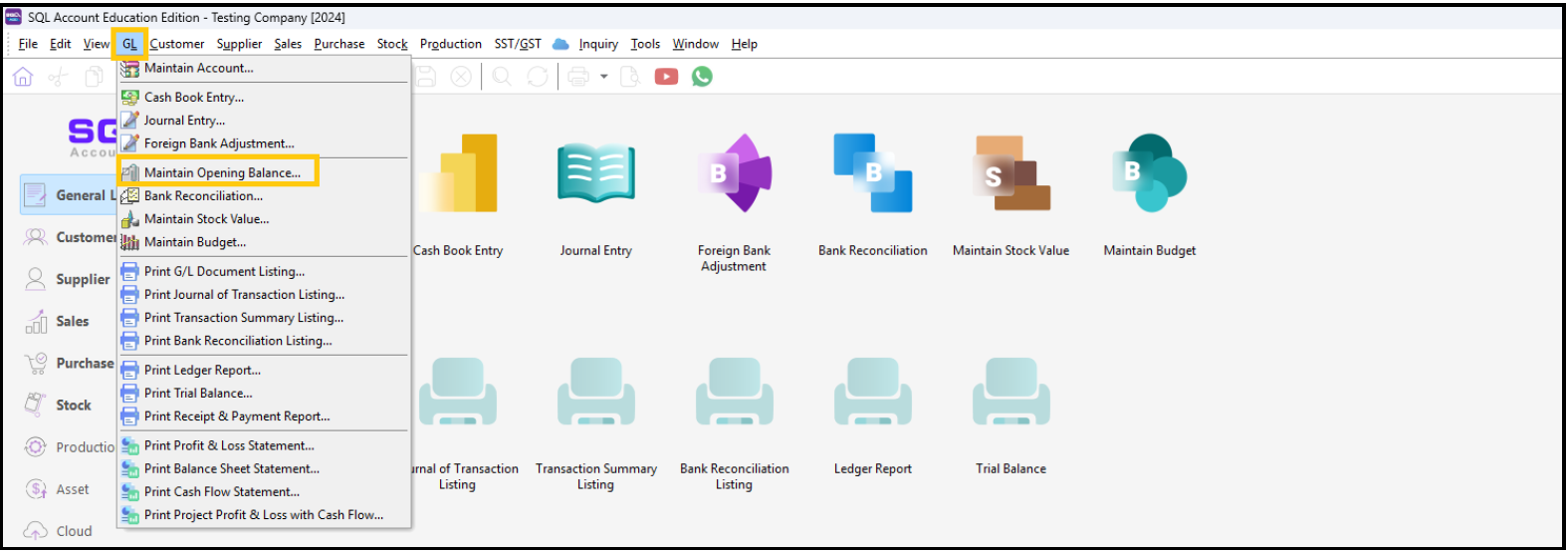Choose Bank Reconciliation menu item
The image size is (1568, 552).
coord(264,195)
